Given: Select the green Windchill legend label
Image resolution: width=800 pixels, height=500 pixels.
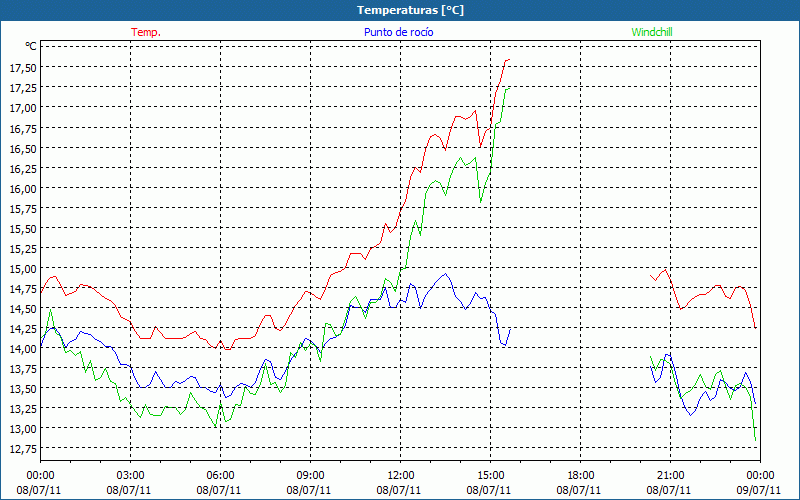Looking at the screenshot, I should 652,32.
